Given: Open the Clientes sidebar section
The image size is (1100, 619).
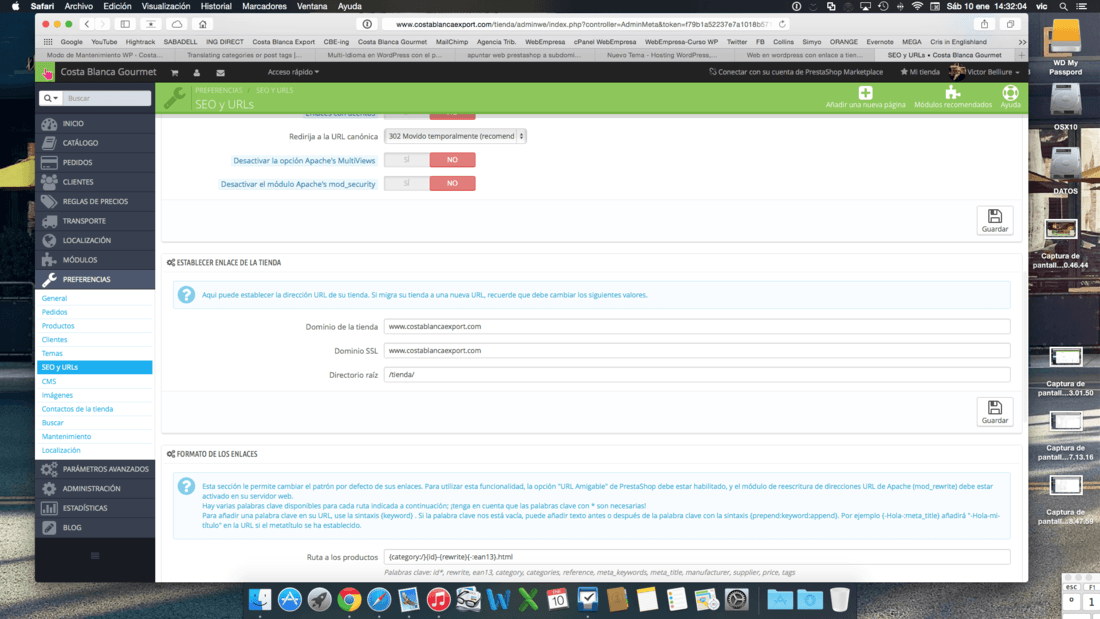Looking at the screenshot, I should pyautogui.click(x=95, y=182).
